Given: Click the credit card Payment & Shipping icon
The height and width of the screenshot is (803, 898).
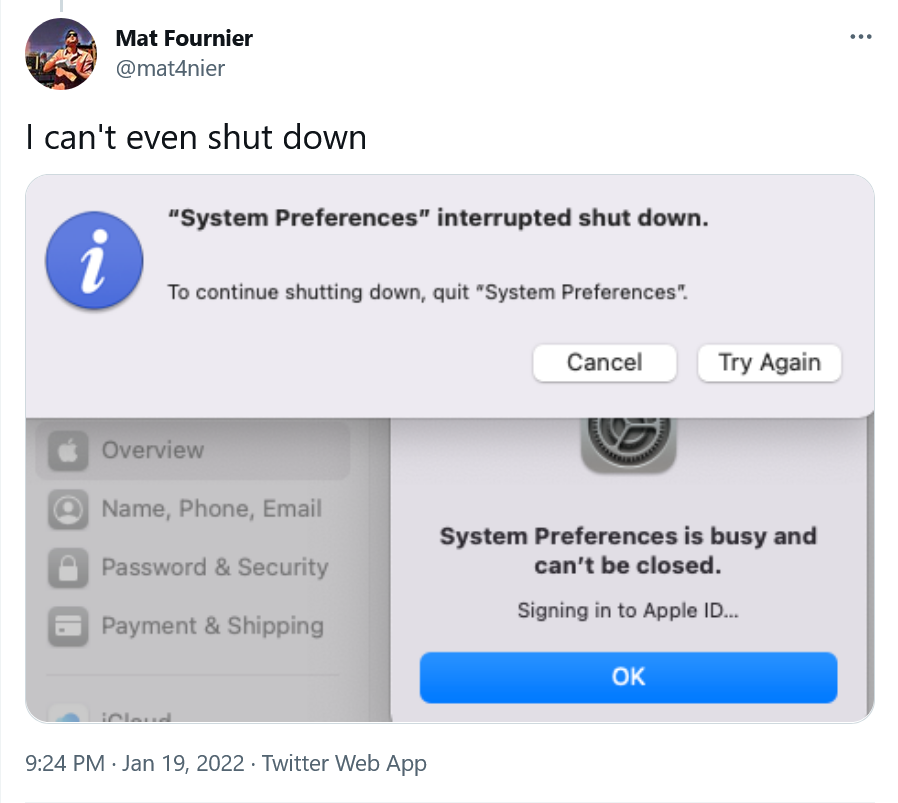Looking at the screenshot, I should click(x=68, y=626).
